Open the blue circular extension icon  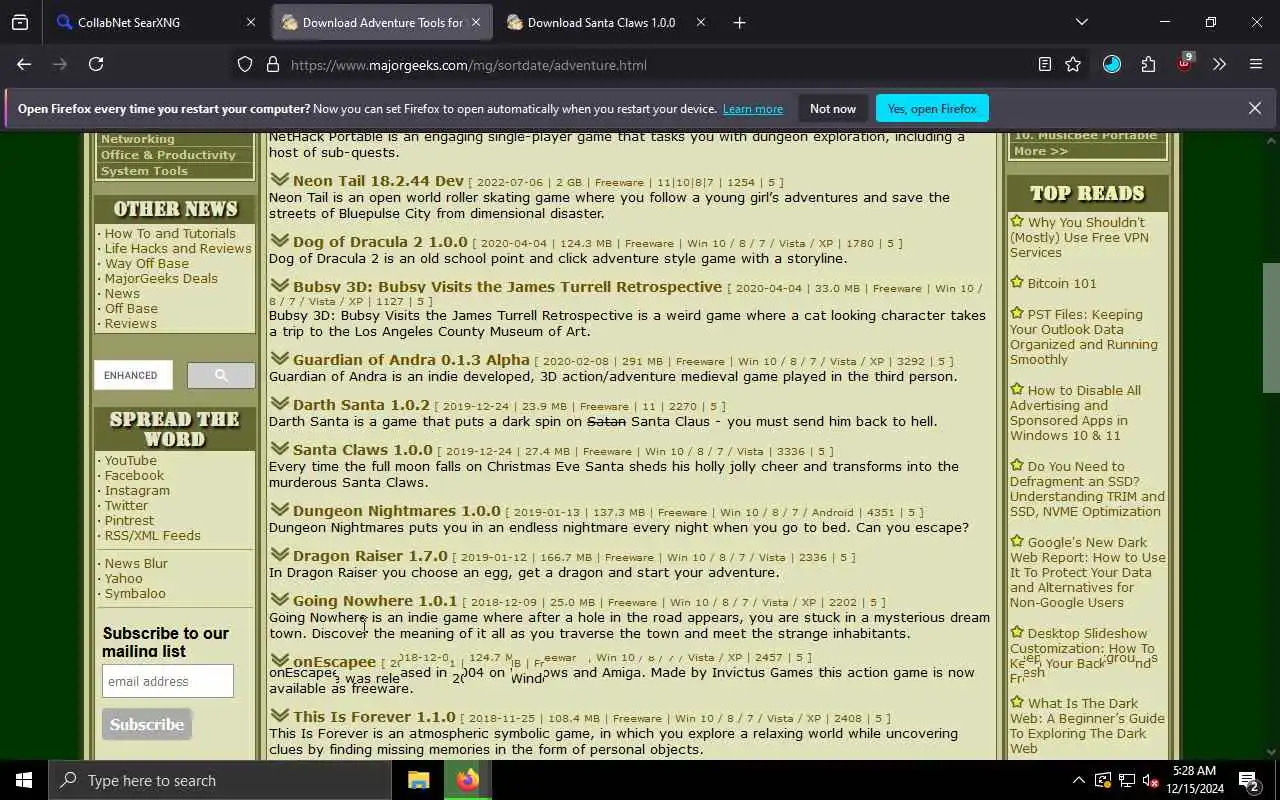pyautogui.click(x=1112, y=64)
